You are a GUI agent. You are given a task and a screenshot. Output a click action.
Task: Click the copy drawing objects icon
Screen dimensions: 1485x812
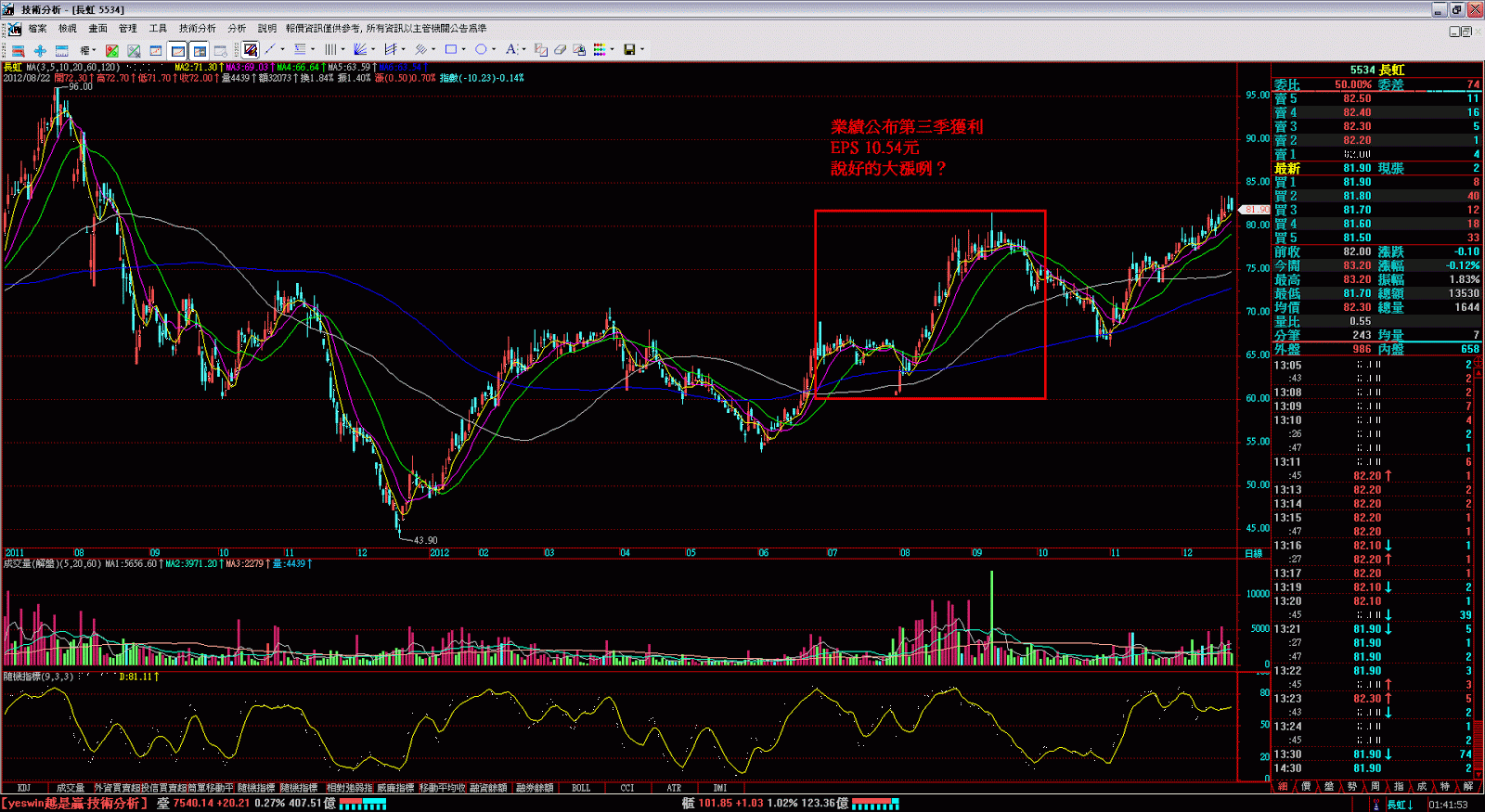pos(540,50)
